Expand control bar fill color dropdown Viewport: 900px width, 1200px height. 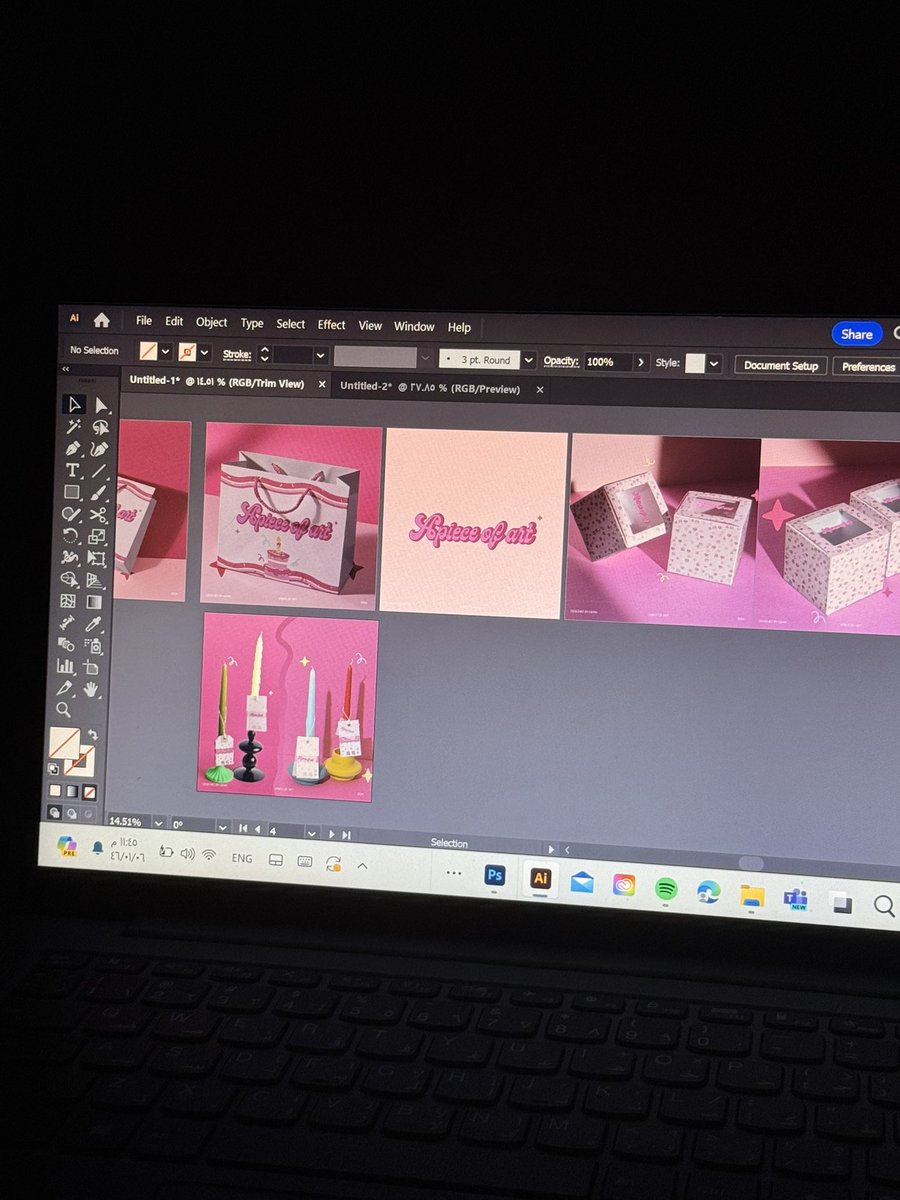pos(165,352)
